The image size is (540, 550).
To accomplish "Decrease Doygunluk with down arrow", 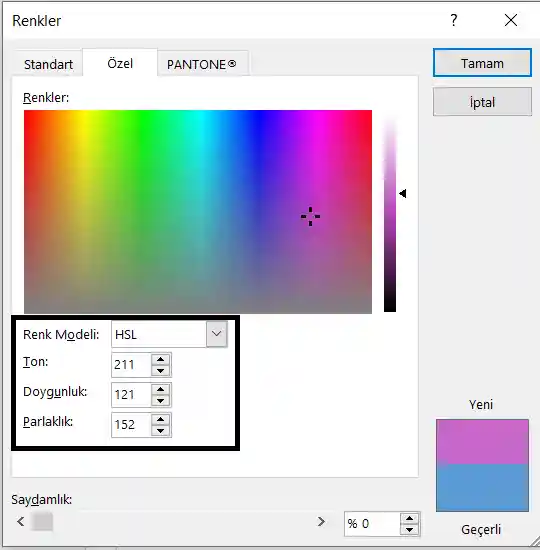I will pyautogui.click(x=161, y=401).
